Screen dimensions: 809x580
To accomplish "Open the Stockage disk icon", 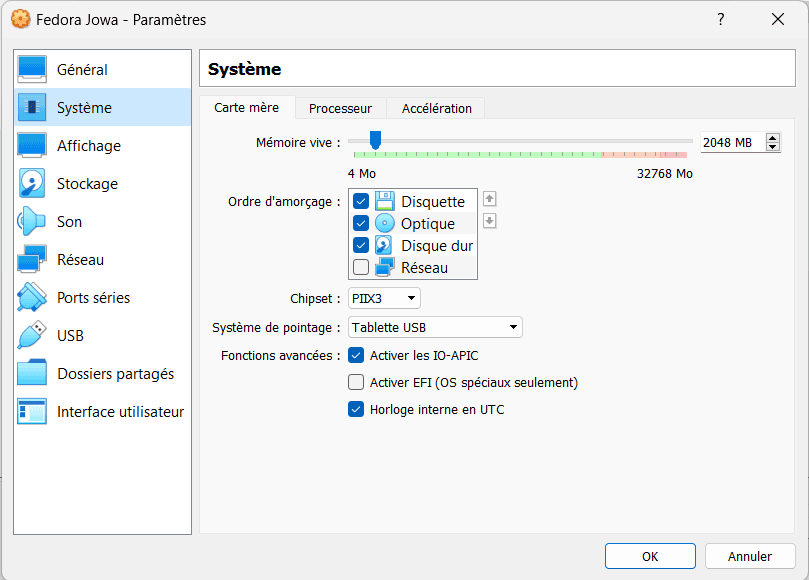I will click(x=32, y=183).
